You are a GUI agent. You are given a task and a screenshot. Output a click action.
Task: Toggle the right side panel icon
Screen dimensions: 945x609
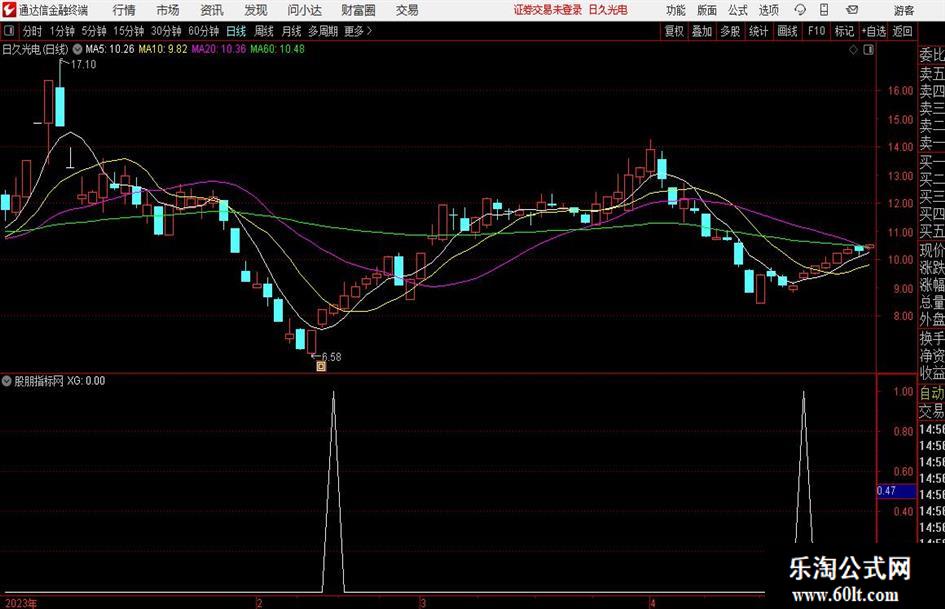868,50
